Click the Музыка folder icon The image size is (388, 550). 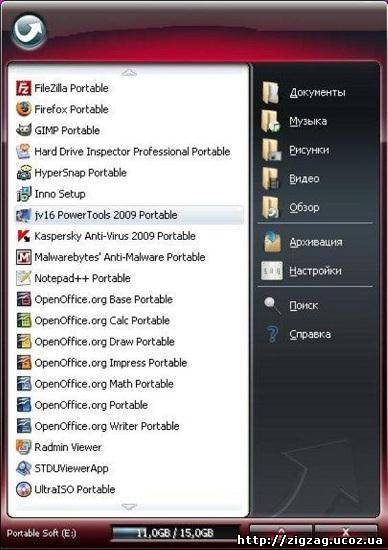pos(271,121)
